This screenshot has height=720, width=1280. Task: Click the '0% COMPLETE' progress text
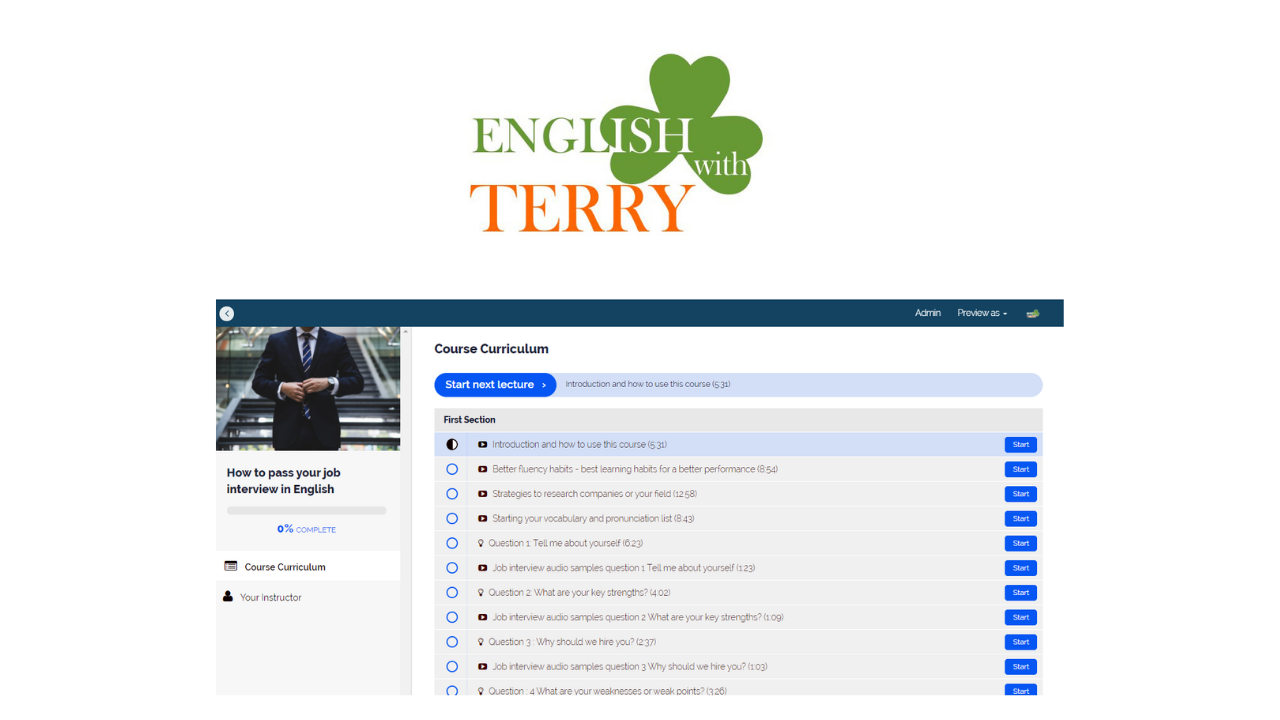point(306,529)
